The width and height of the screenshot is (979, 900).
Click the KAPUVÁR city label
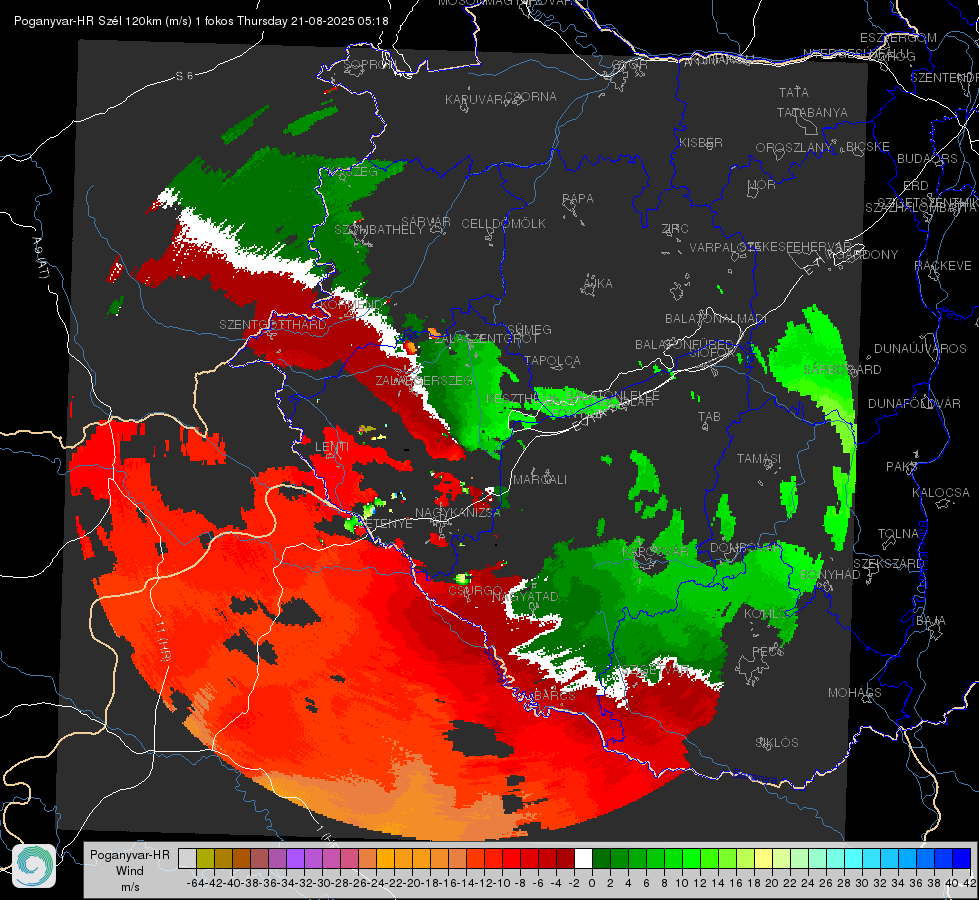pyautogui.click(x=475, y=100)
